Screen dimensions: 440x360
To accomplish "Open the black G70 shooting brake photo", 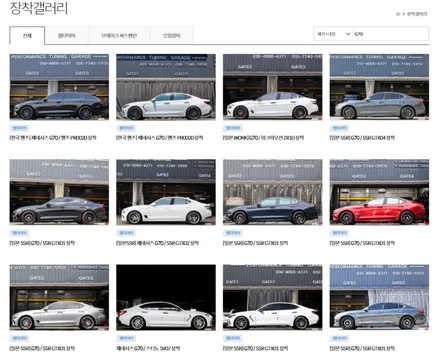I will [59, 87].
